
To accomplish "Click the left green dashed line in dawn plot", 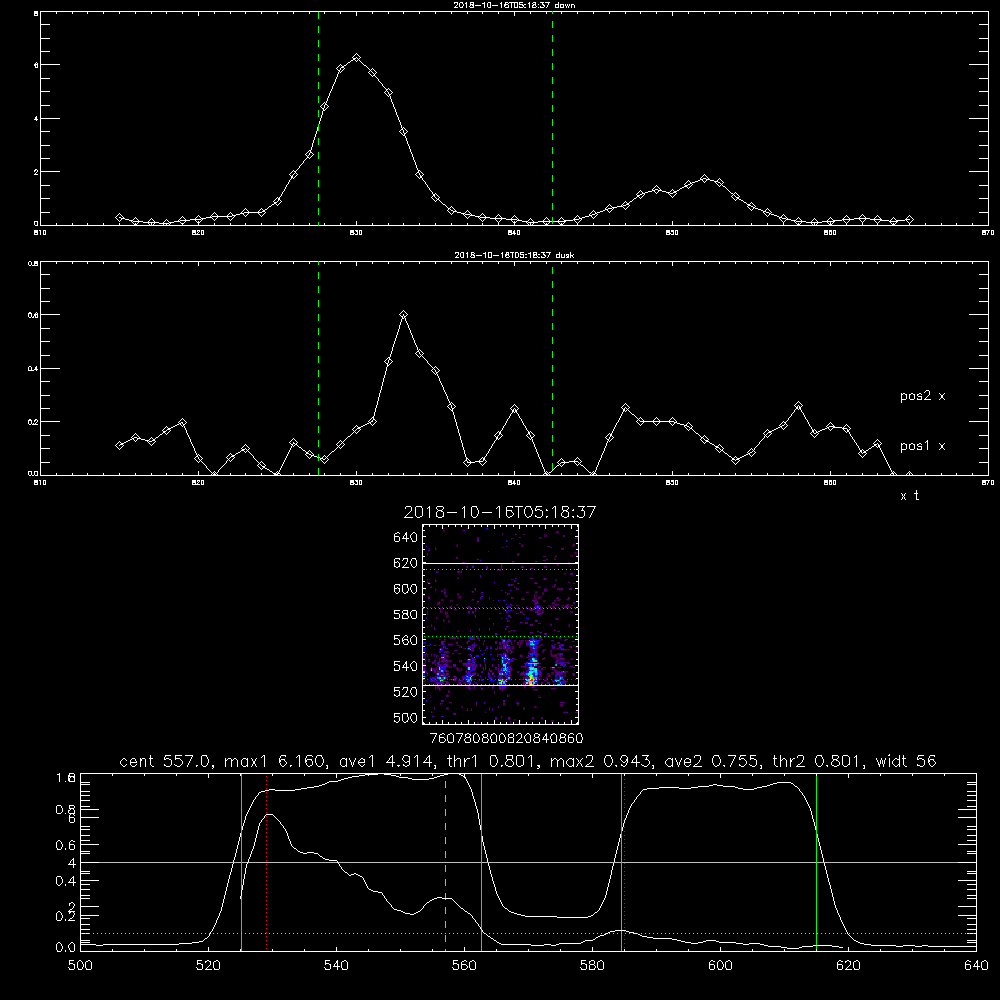I will (318, 118).
